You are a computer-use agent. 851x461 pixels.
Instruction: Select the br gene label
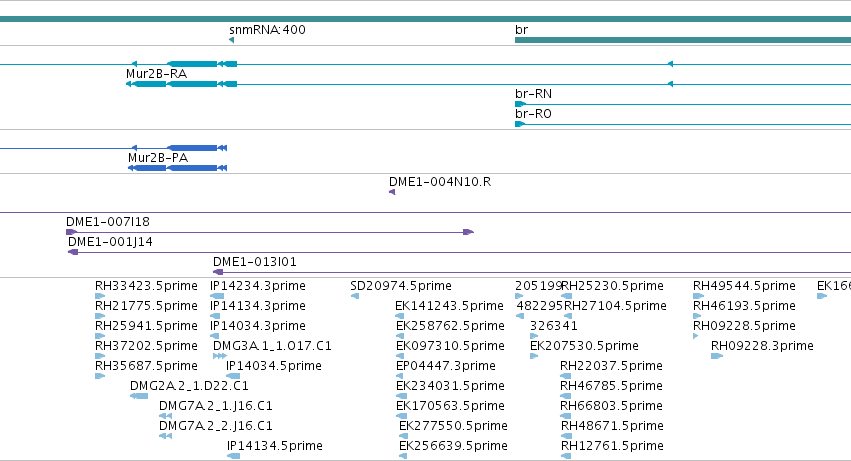tap(521, 30)
